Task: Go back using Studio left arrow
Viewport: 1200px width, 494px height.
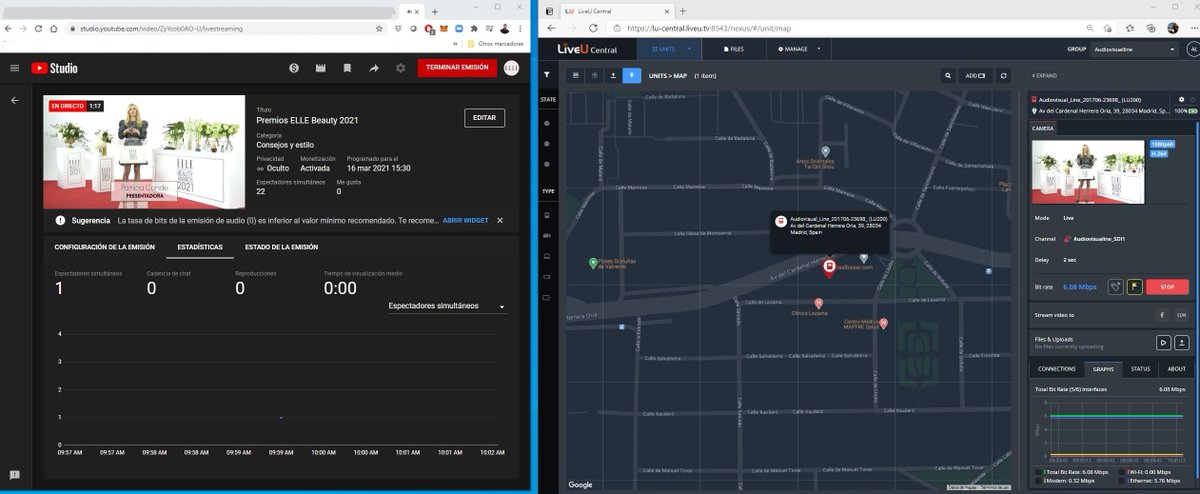Action: (x=14, y=100)
